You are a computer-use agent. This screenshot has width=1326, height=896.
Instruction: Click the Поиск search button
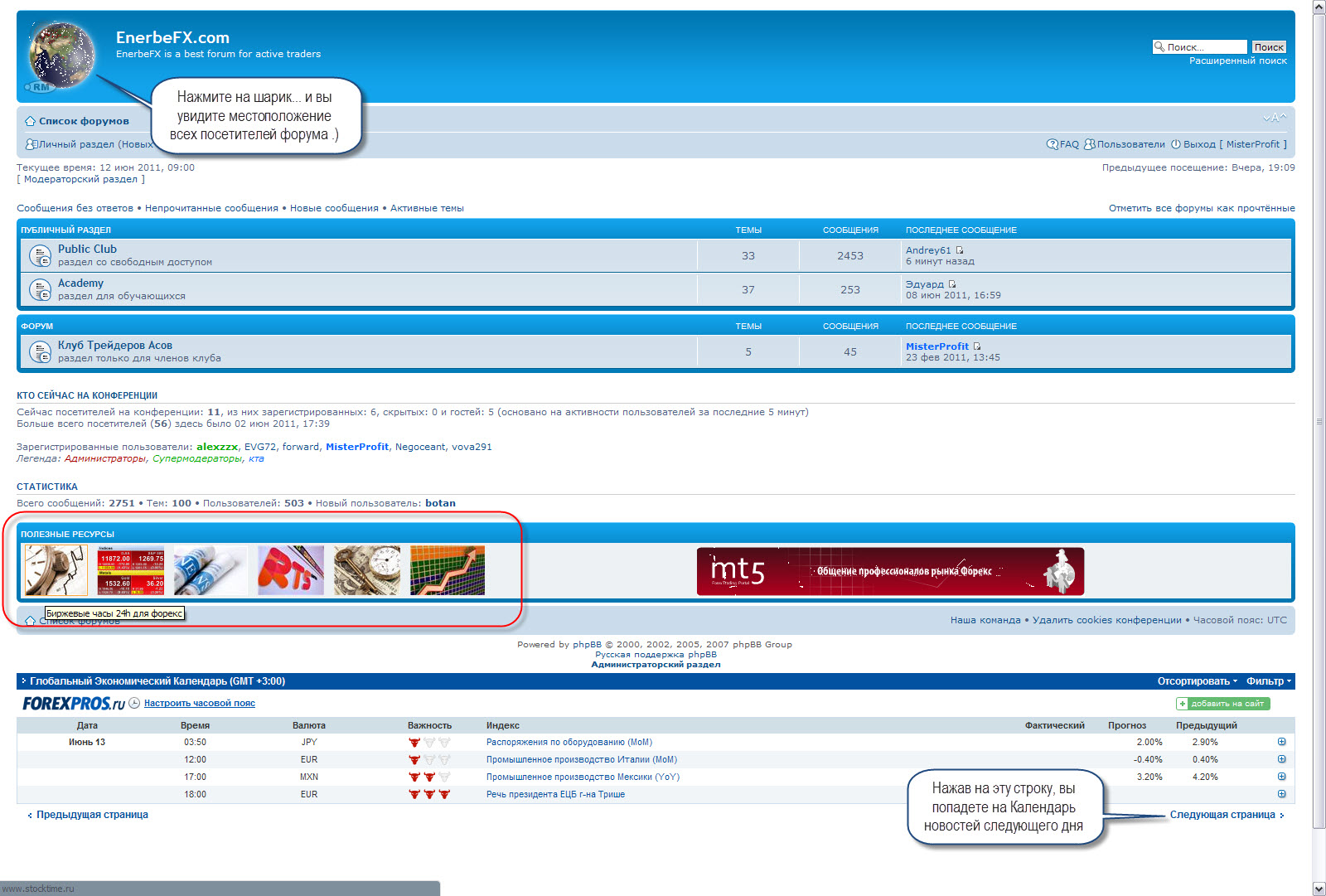(1268, 47)
